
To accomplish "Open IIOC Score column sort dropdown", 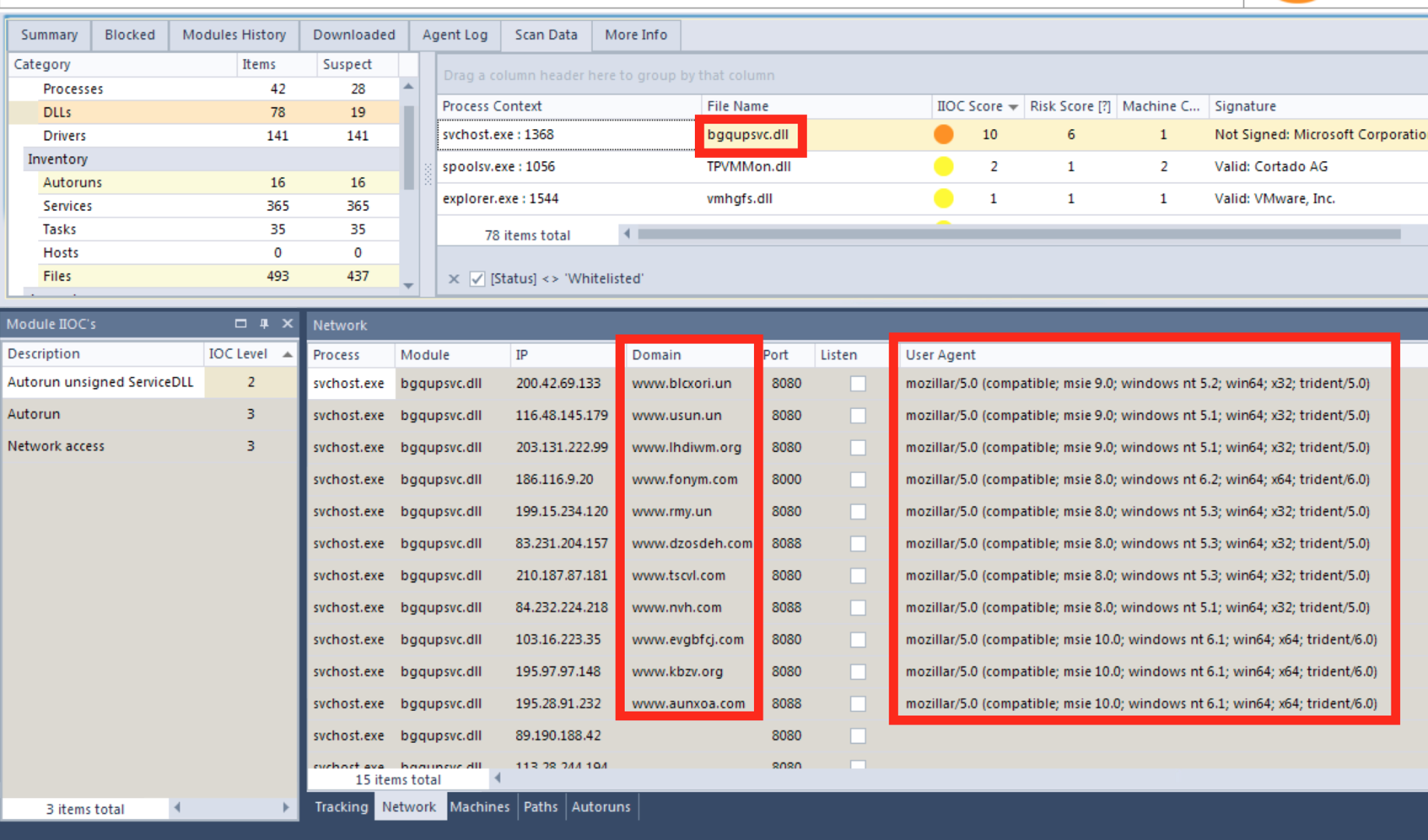I will (1012, 107).
